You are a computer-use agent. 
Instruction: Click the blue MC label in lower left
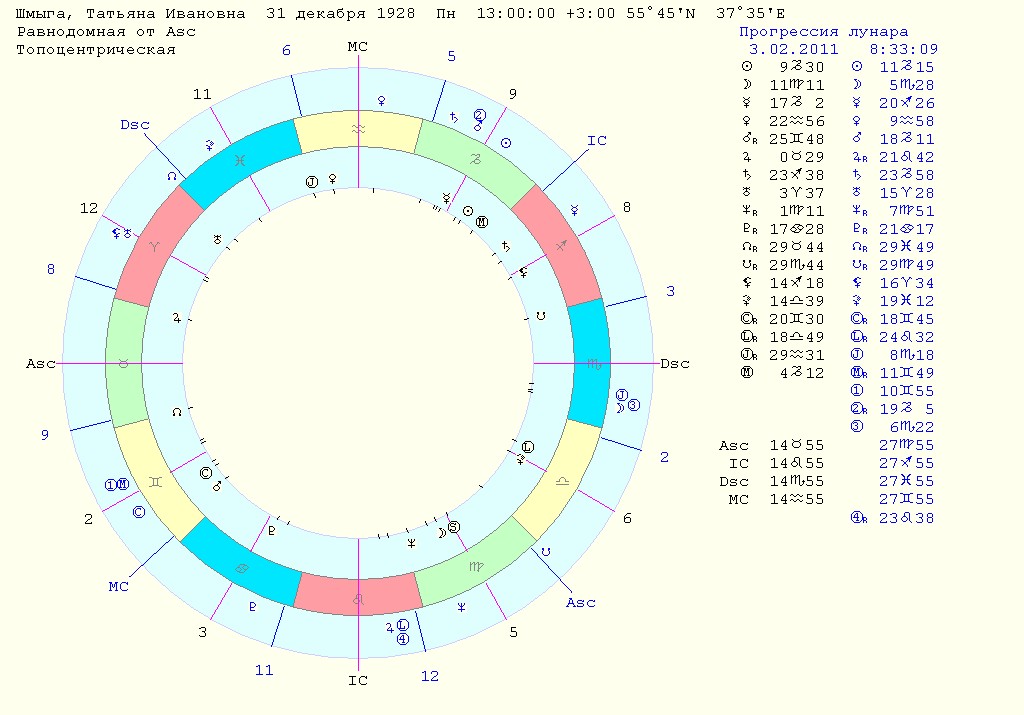(x=118, y=586)
